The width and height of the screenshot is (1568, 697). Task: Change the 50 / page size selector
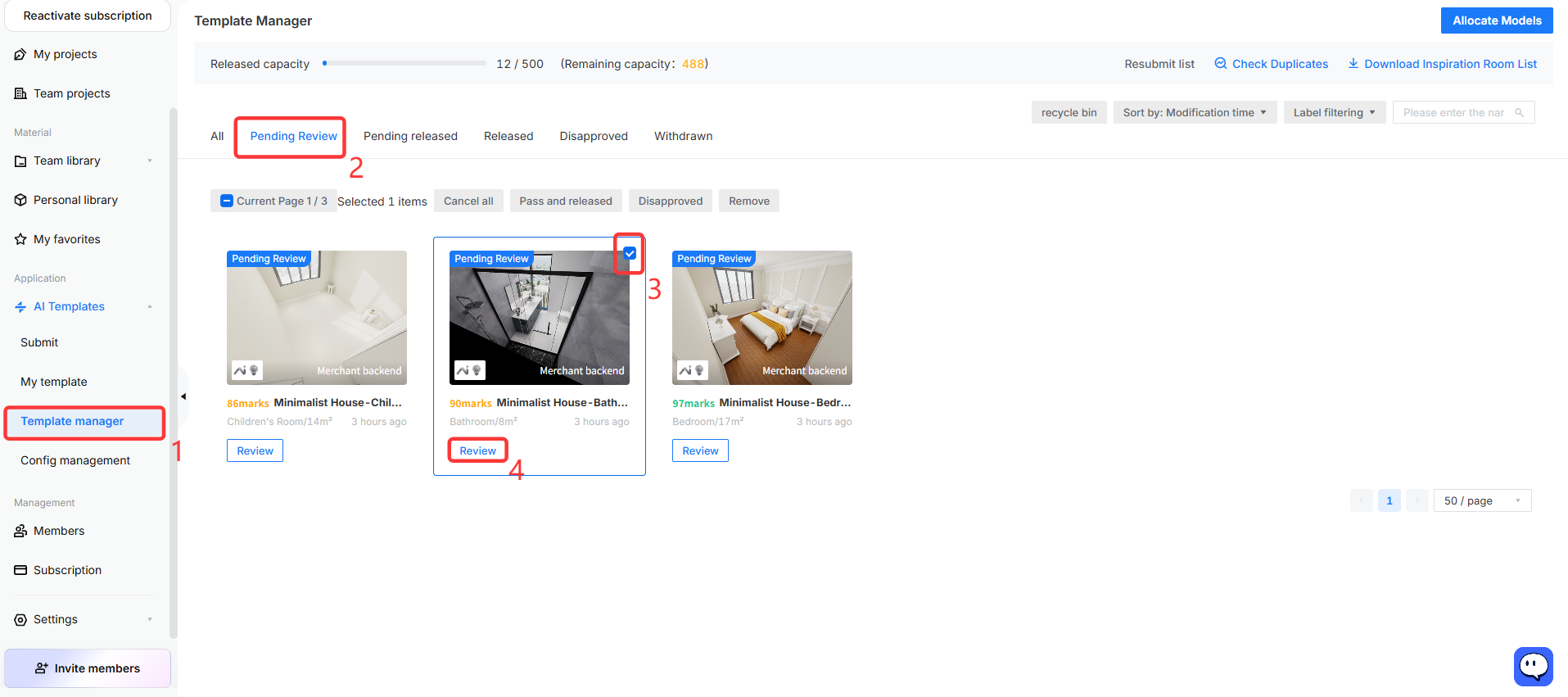pyautogui.click(x=1482, y=500)
